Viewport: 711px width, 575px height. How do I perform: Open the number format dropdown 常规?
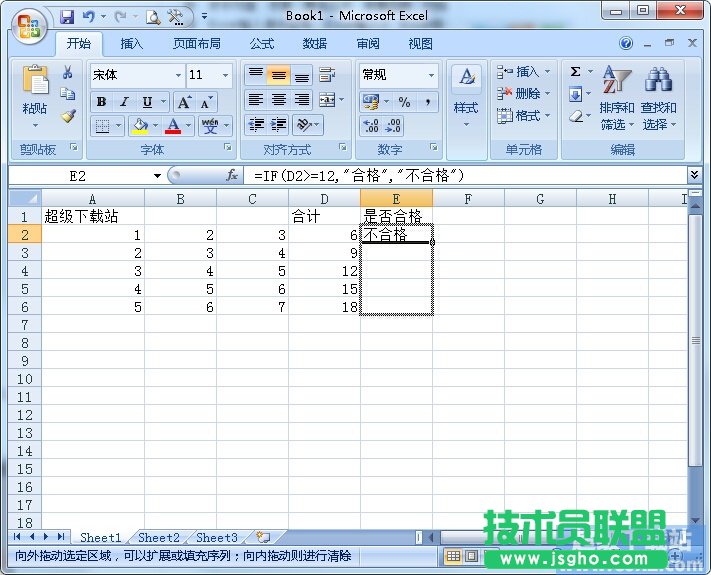click(432, 75)
